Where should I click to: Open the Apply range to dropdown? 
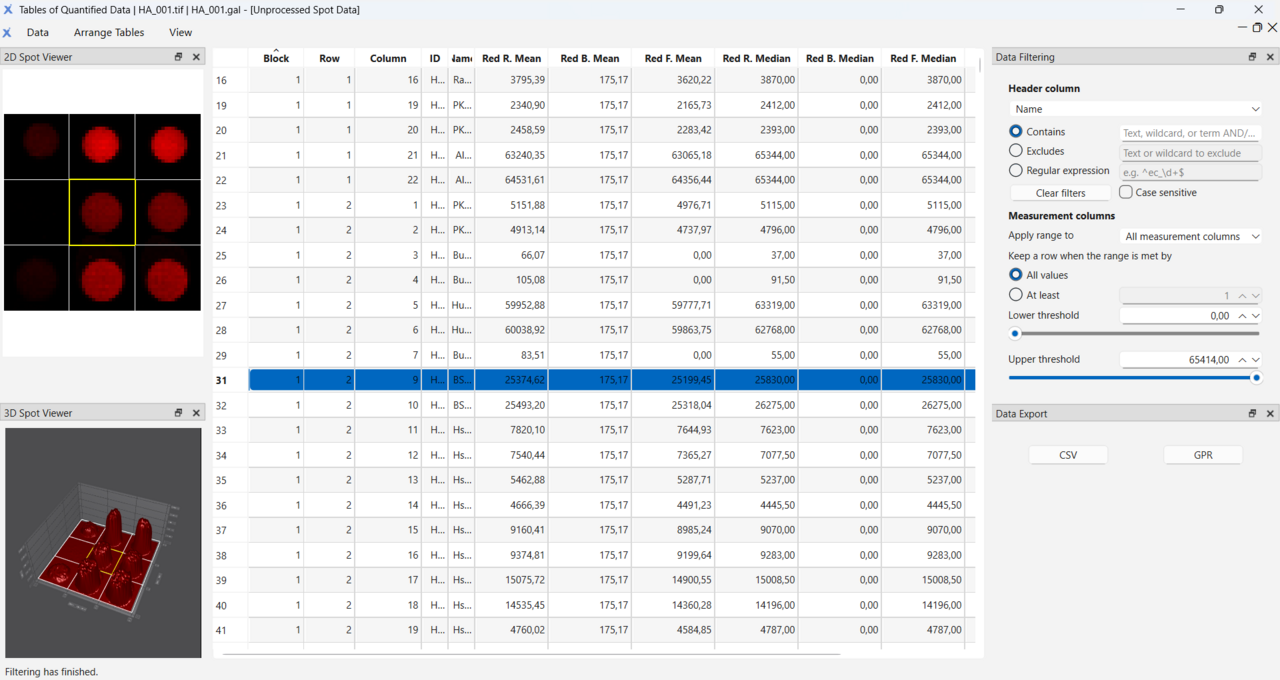coord(1191,237)
